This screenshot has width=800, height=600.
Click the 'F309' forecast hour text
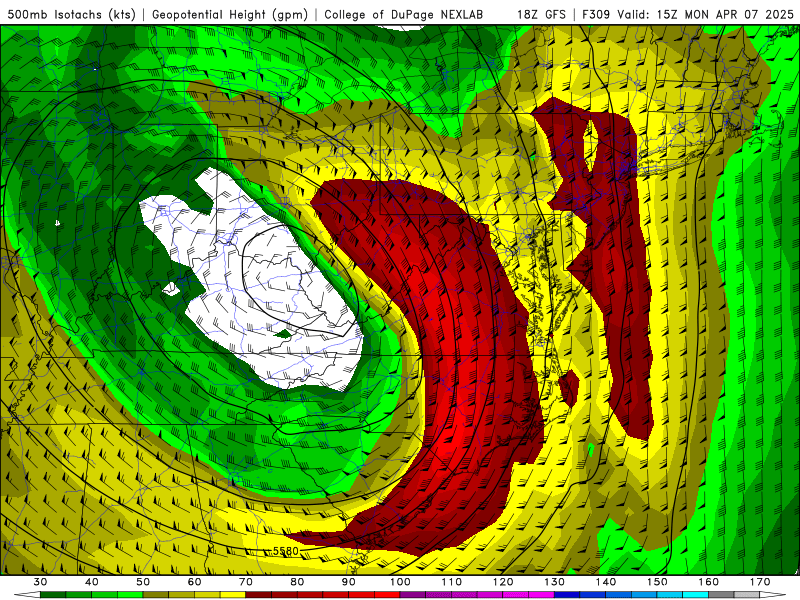point(596,15)
